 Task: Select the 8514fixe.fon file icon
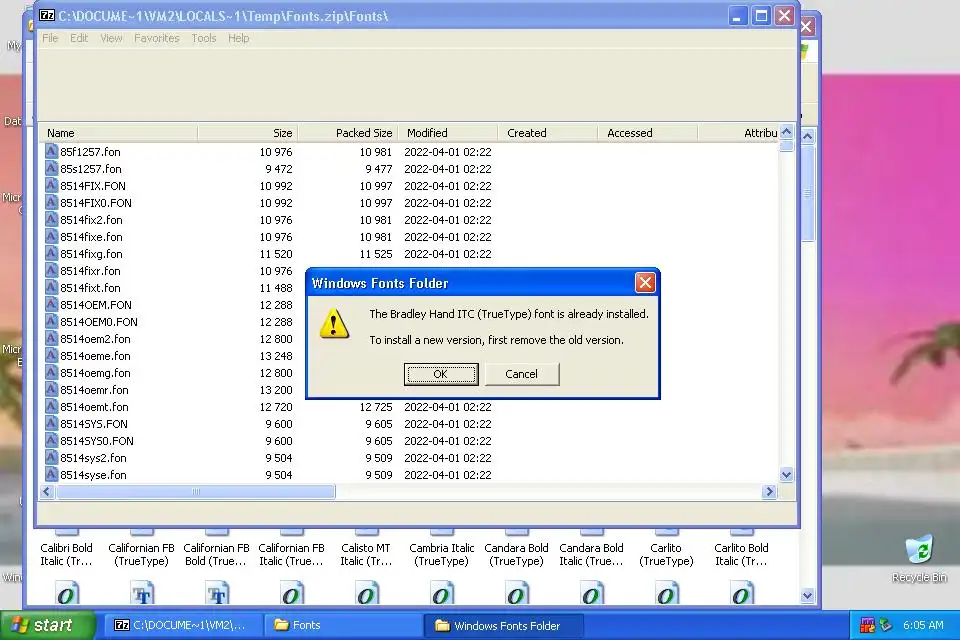pyautogui.click(x=51, y=236)
